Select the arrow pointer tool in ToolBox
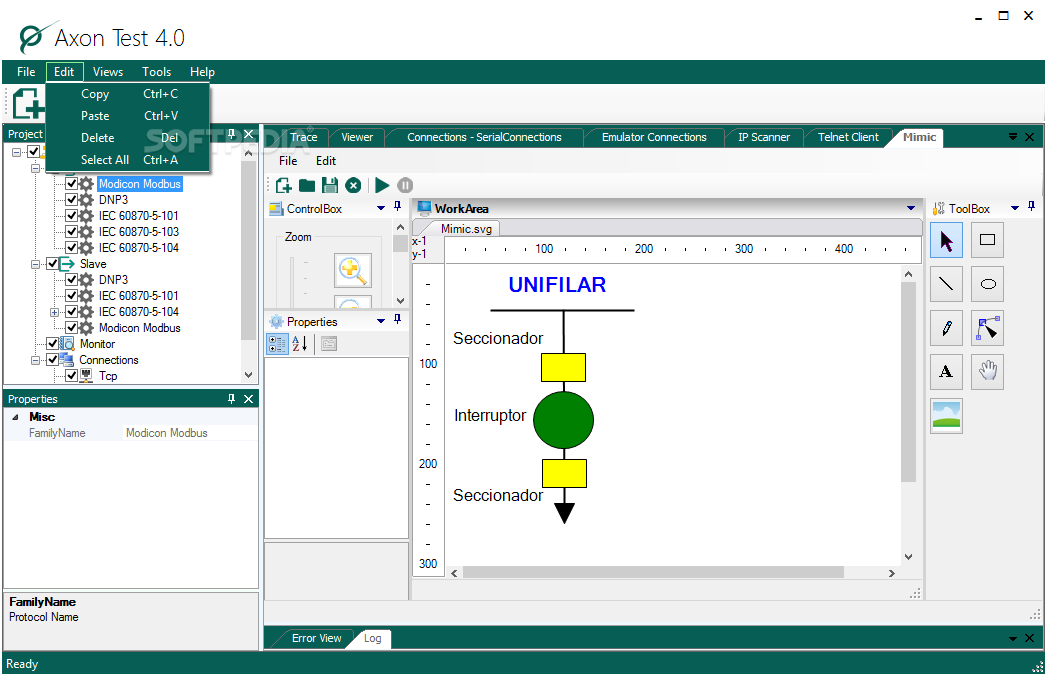Screen dimensions: 1047x678 946,240
